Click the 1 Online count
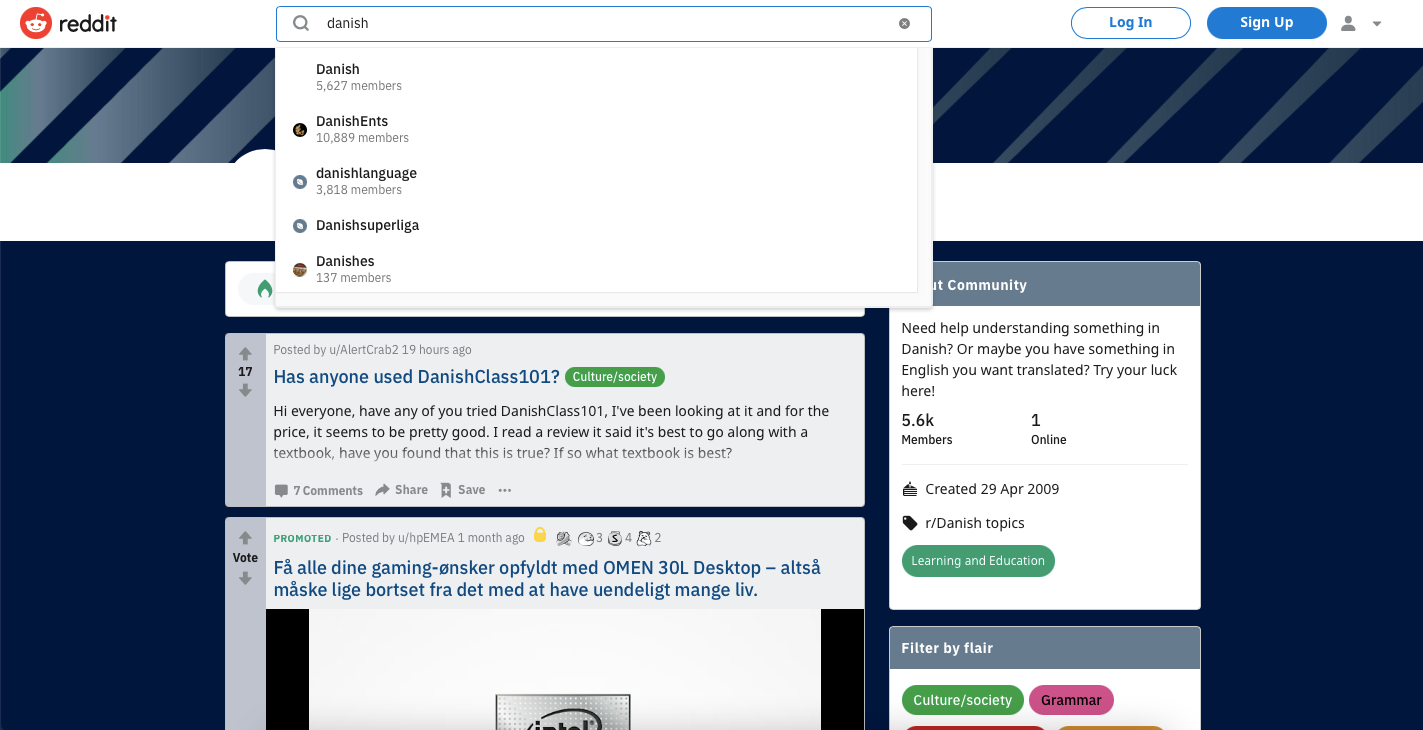Screen dimensions: 1423x730 pos(1049,428)
